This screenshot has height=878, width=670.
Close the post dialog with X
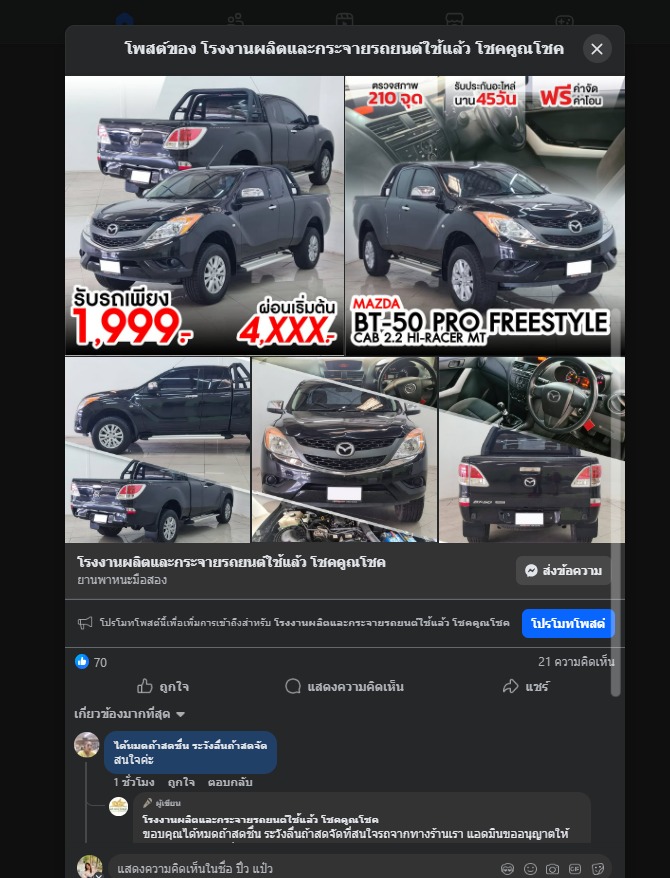click(x=597, y=49)
